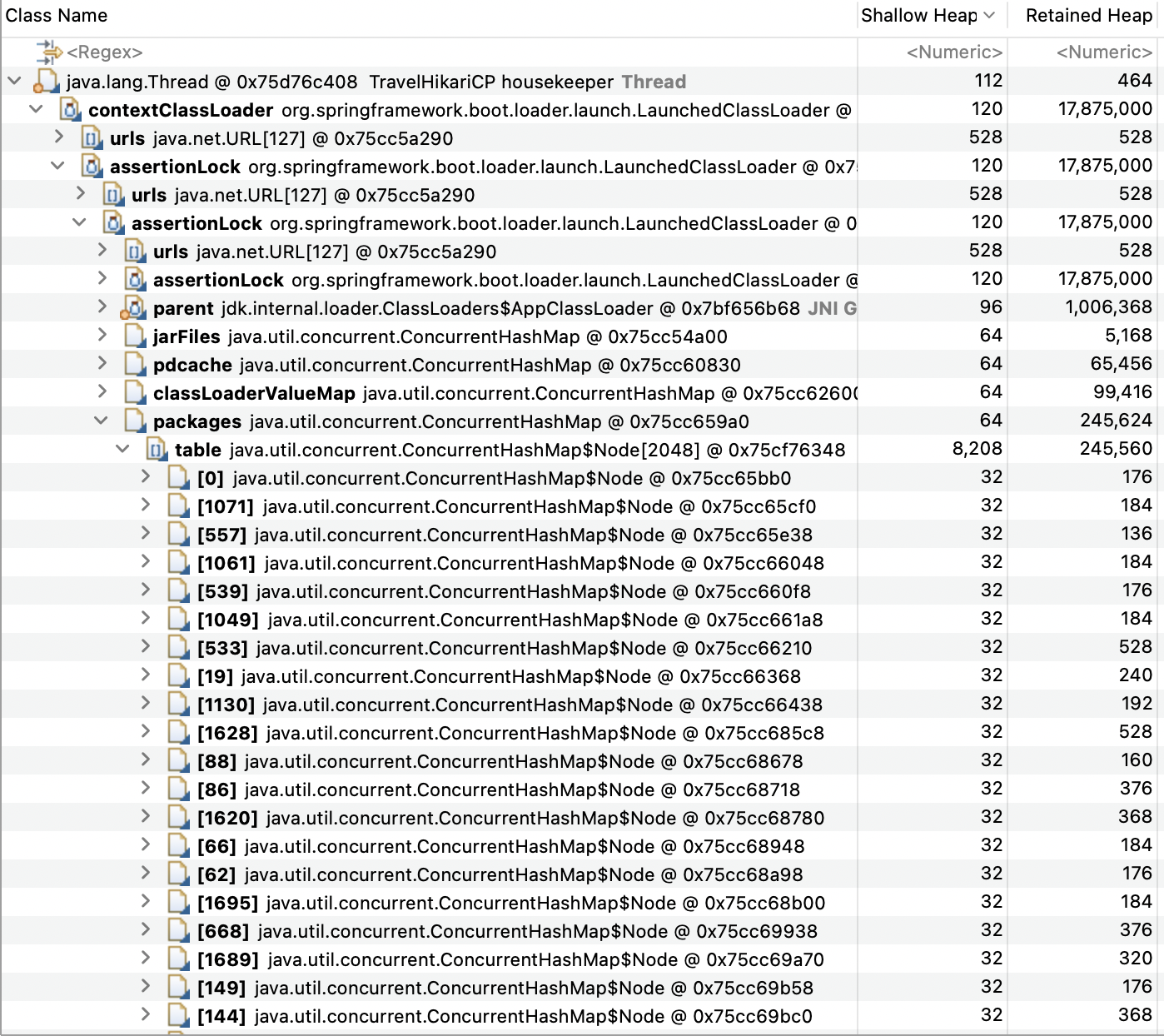
Task: Click the icon for node [86]
Action: point(178,789)
